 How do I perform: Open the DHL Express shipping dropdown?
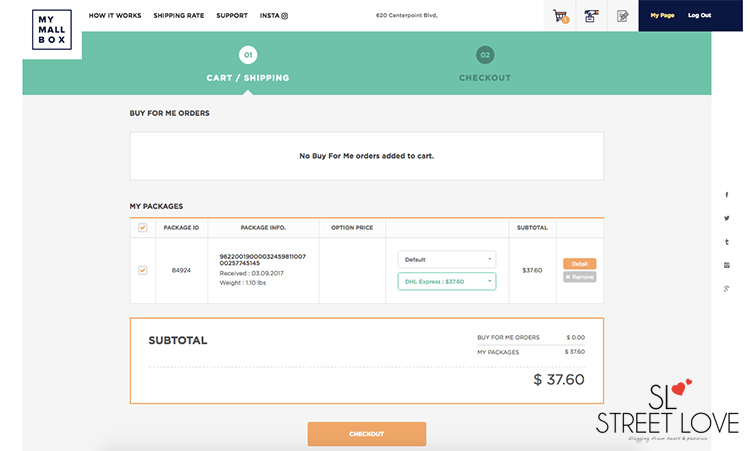click(x=447, y=281)
